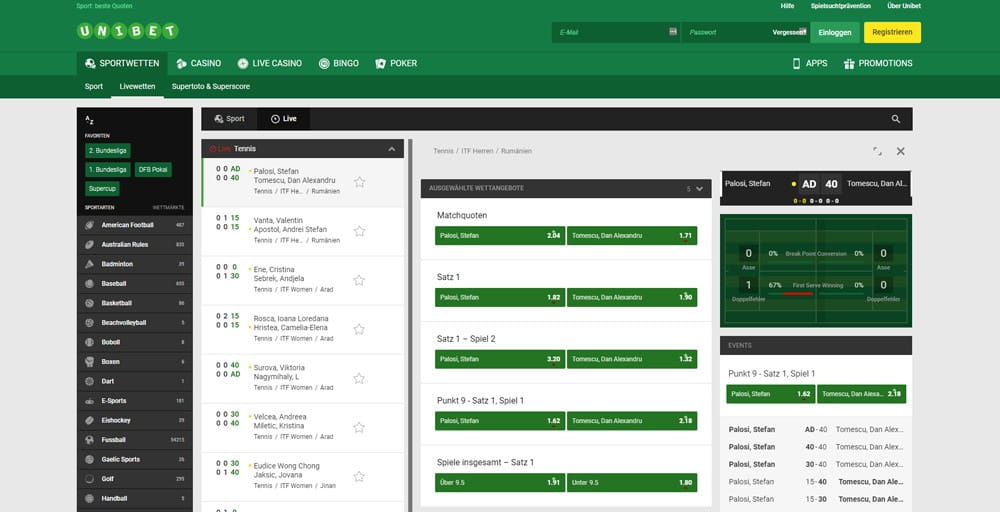This screenshot has height=512, width=1000.
Task: Select Fussball sport icon
Action: (89, 440)
